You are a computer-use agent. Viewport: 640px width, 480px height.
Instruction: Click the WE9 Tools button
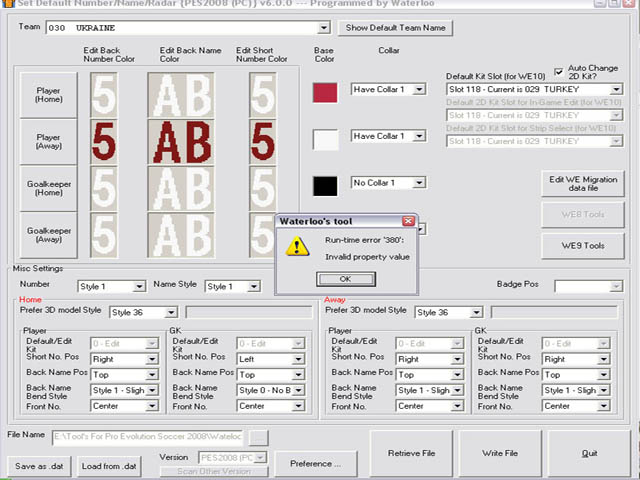pos(583,246)
